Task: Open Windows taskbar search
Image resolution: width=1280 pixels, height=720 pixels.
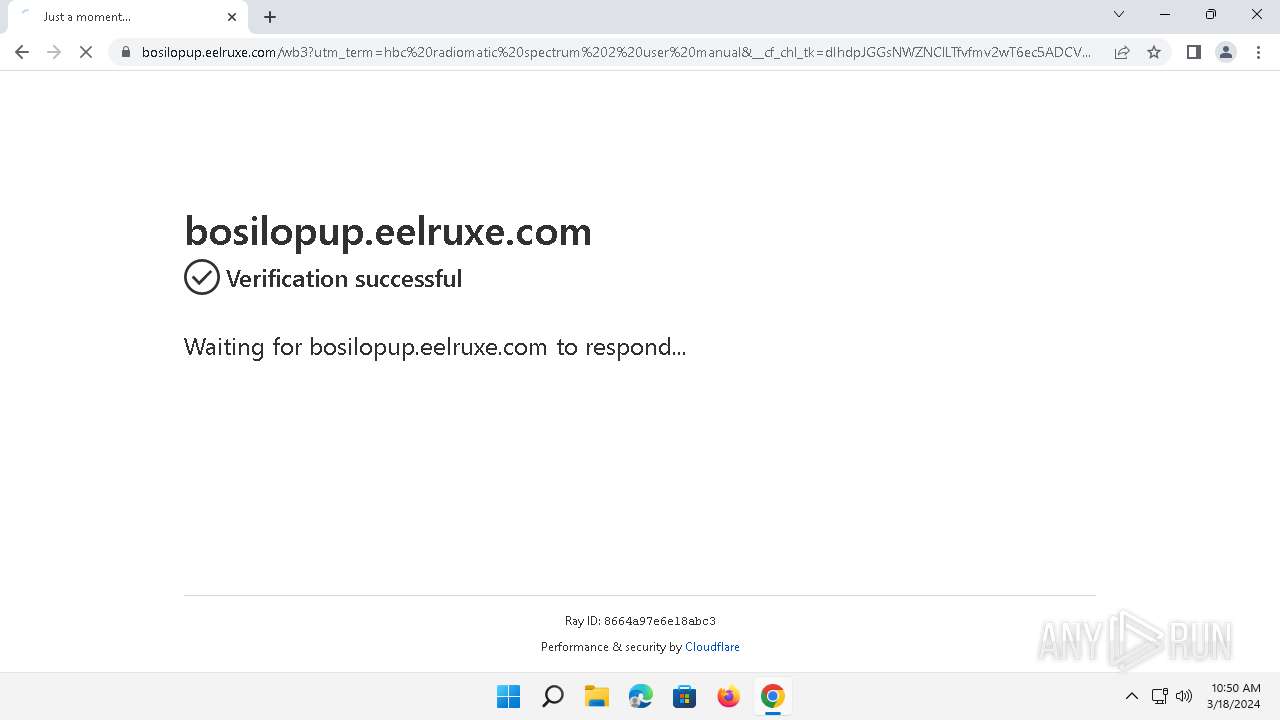Action: (552, 696)
